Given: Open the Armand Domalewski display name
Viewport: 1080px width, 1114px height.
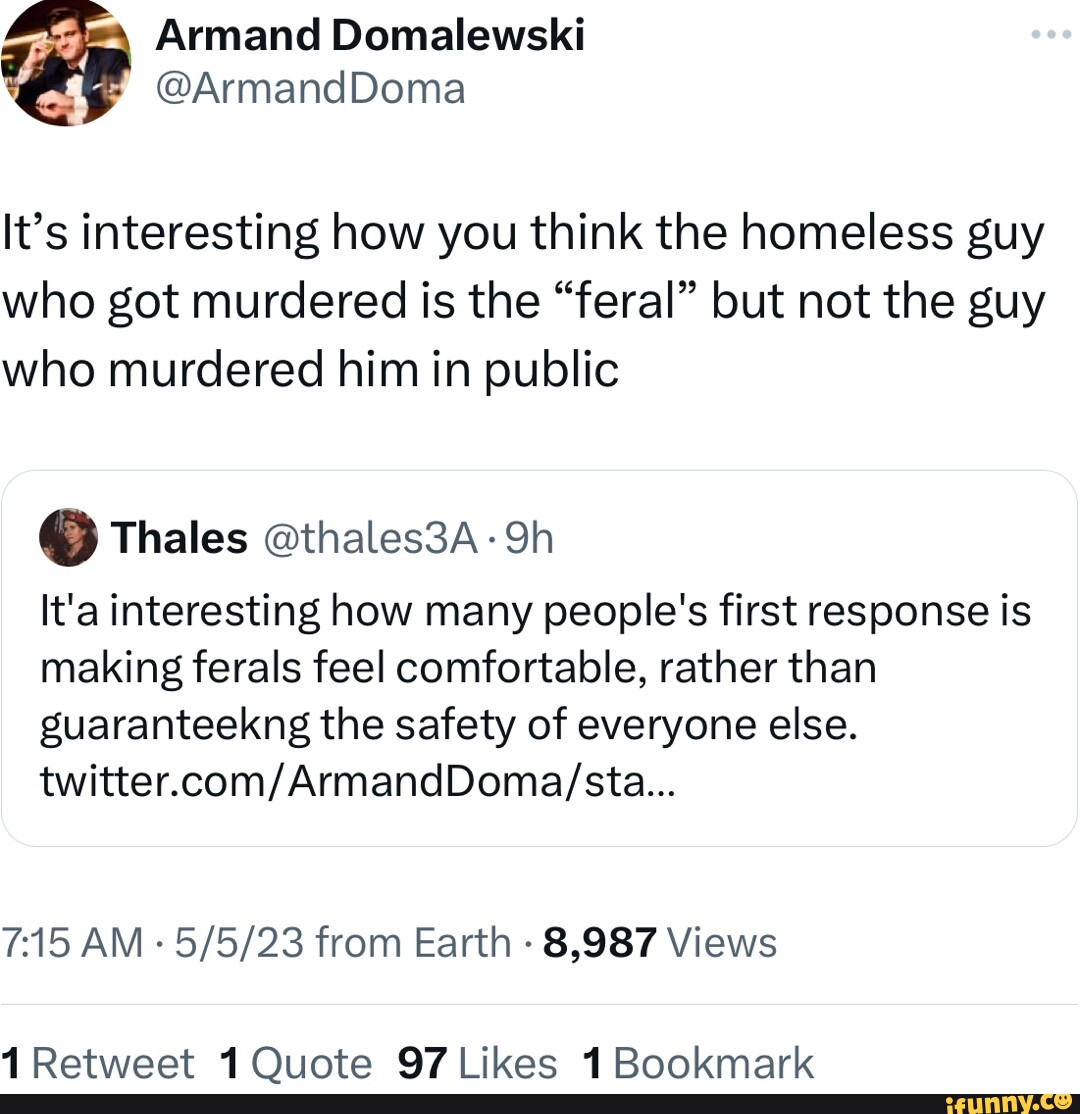Looking at the screenshot, I should (x=370, y=36).
